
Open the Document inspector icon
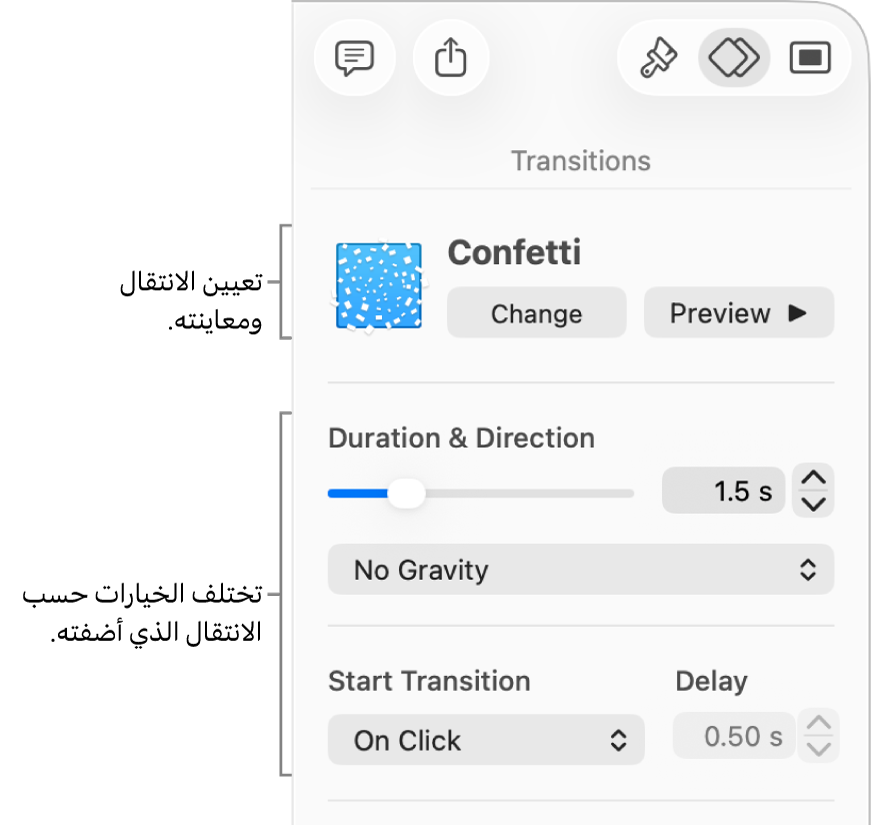point(810,59)
